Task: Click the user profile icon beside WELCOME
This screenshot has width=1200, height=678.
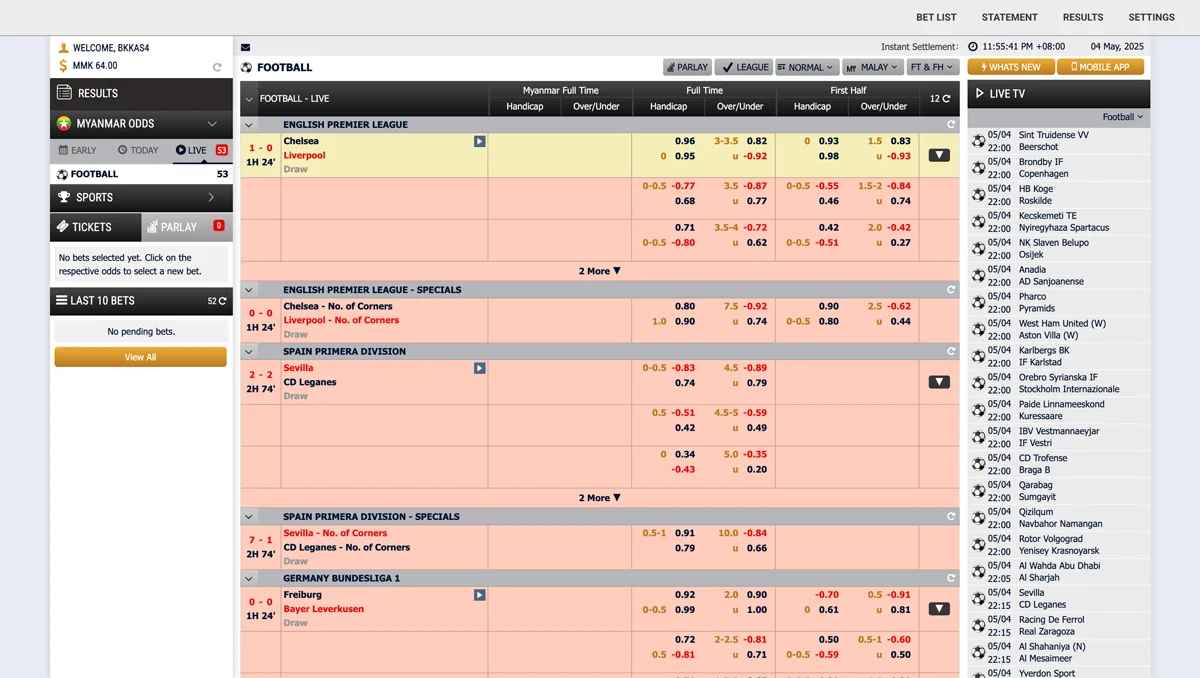Action: tap(64, 48)
